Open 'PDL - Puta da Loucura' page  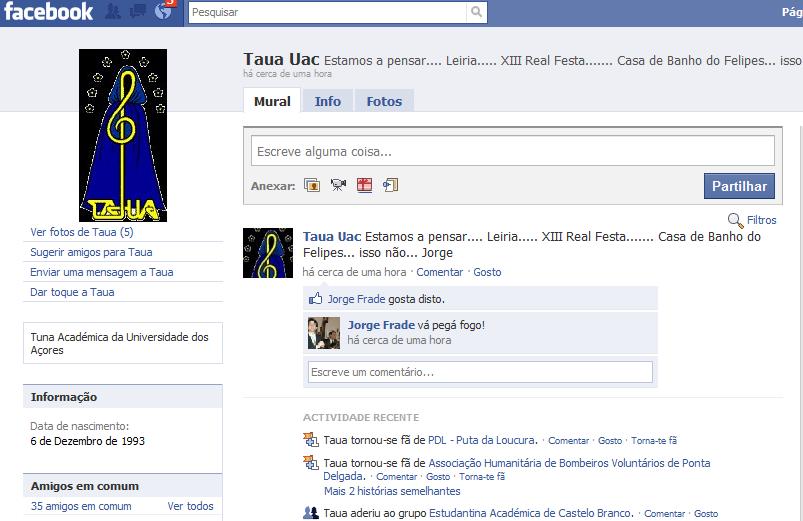[482, 440]
